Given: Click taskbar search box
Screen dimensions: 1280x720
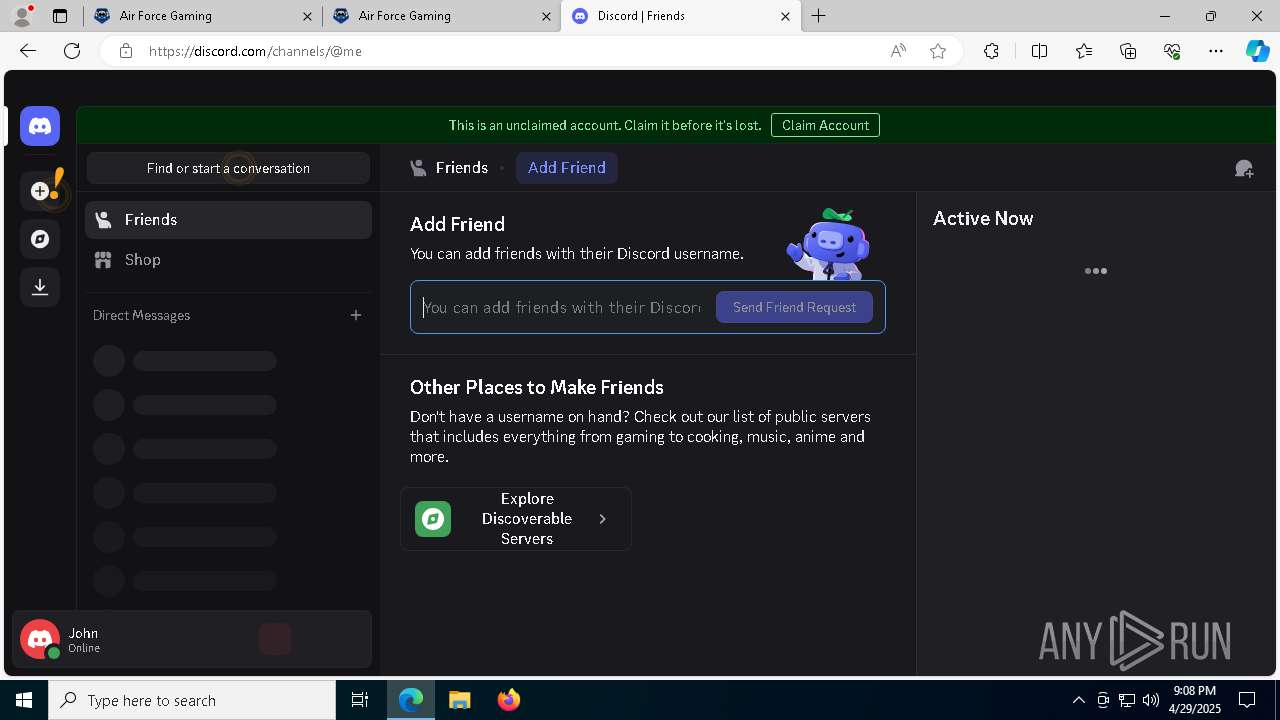Looking at the screenshot, I should (x=192, y=700).
